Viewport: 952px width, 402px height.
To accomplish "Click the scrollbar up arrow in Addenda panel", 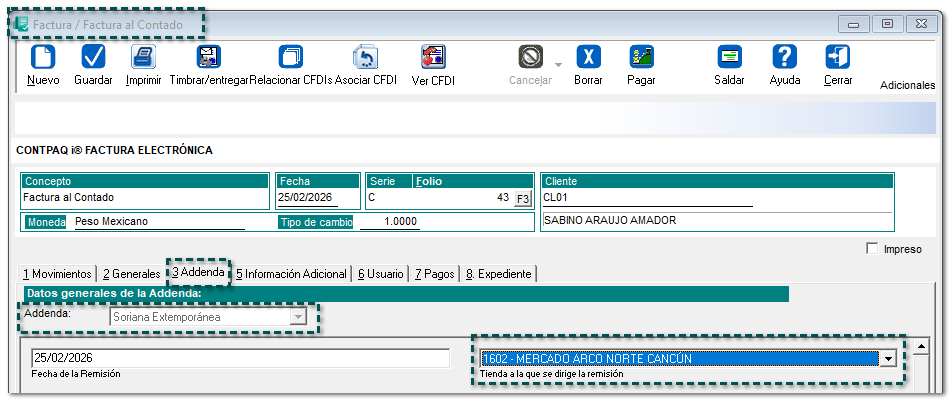I will 921,347.
